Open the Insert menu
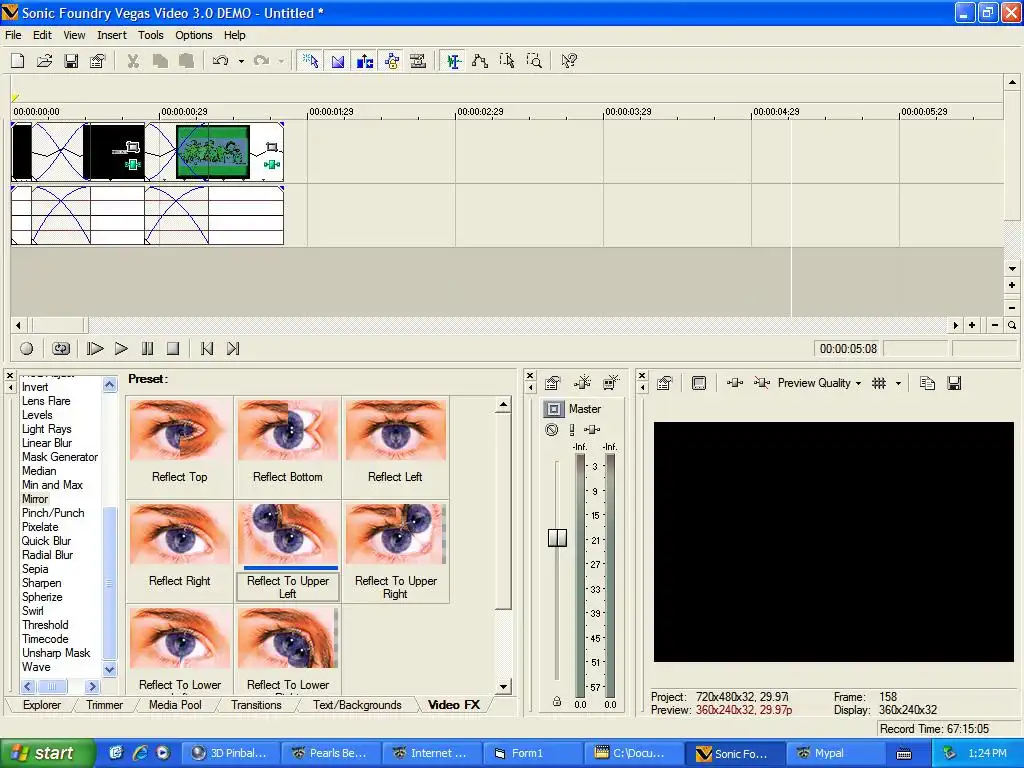 point(112,35)
